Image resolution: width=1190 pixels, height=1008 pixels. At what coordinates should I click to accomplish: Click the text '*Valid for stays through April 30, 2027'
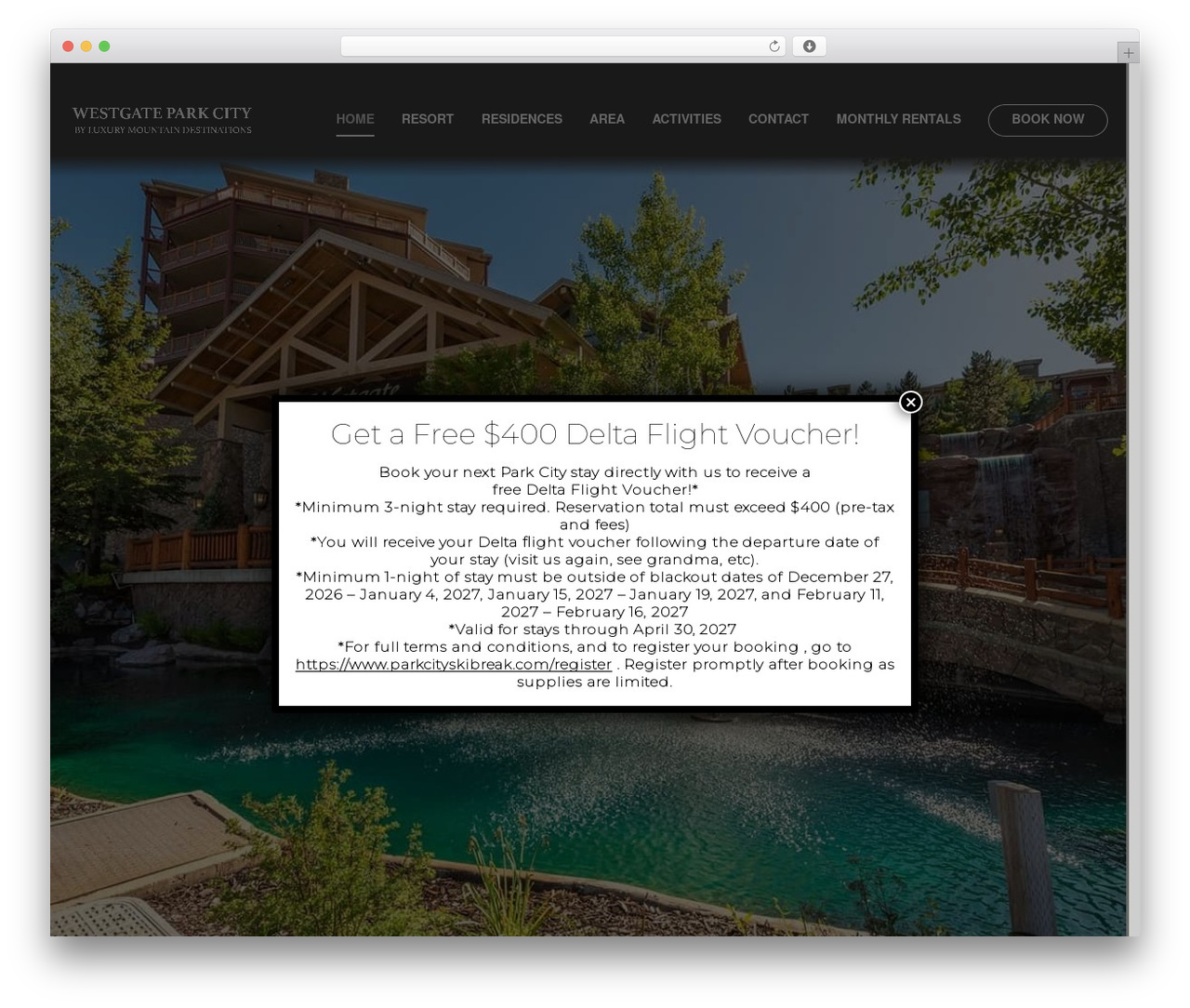click(592, 630)
